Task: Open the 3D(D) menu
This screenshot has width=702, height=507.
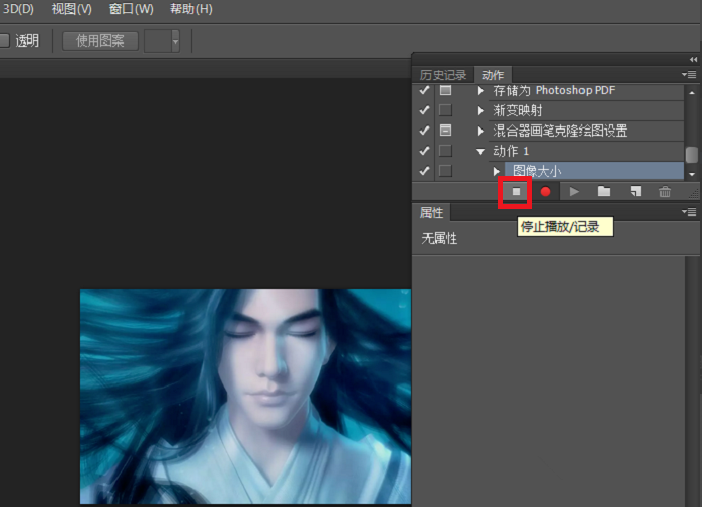Action: coord(18,9)
